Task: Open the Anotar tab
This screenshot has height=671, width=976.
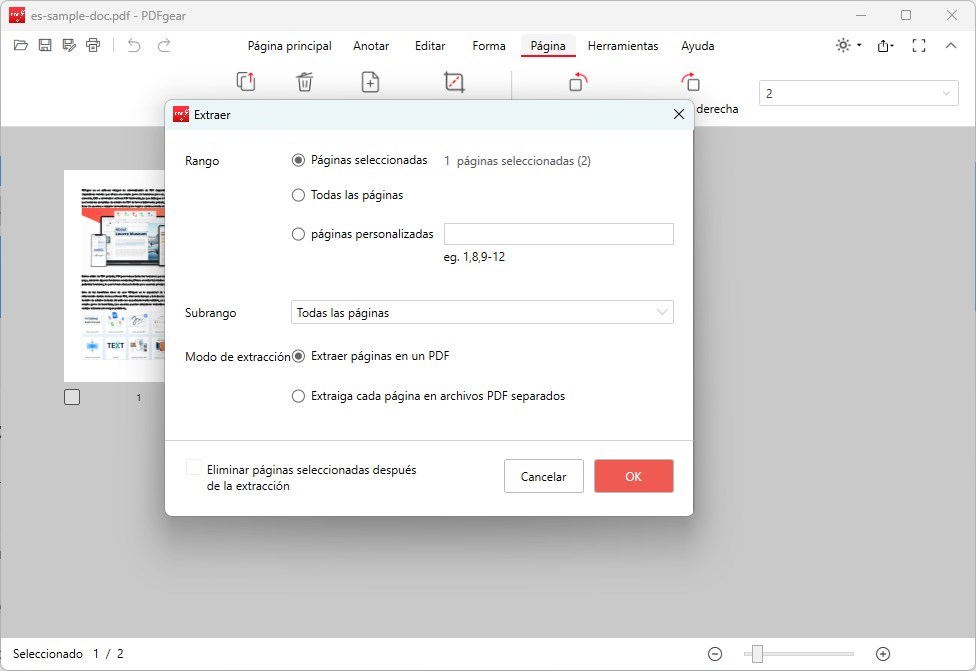Action: (371, 46)
